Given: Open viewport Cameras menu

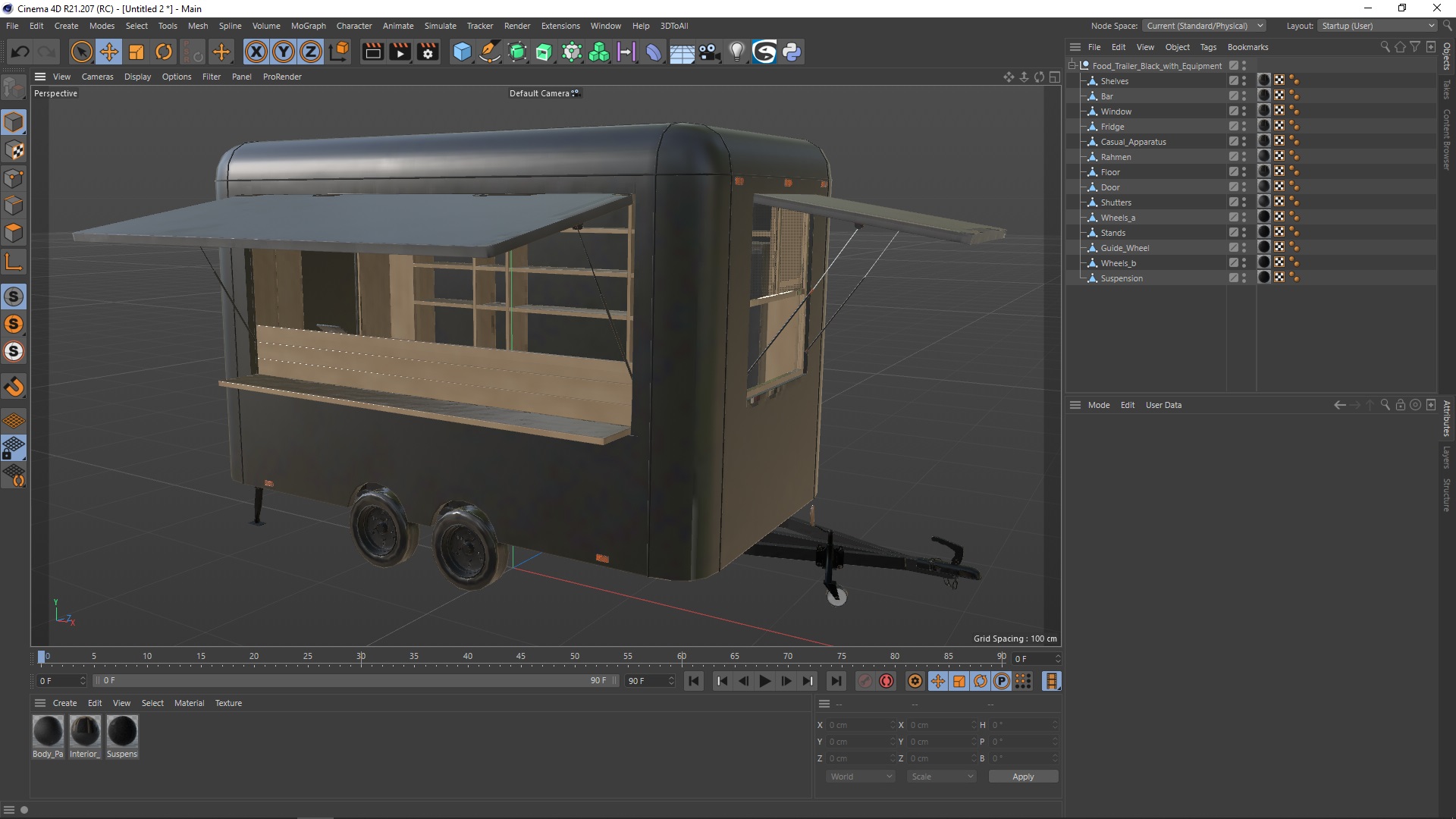Looking at the screenshot, I should pos(97,77).
